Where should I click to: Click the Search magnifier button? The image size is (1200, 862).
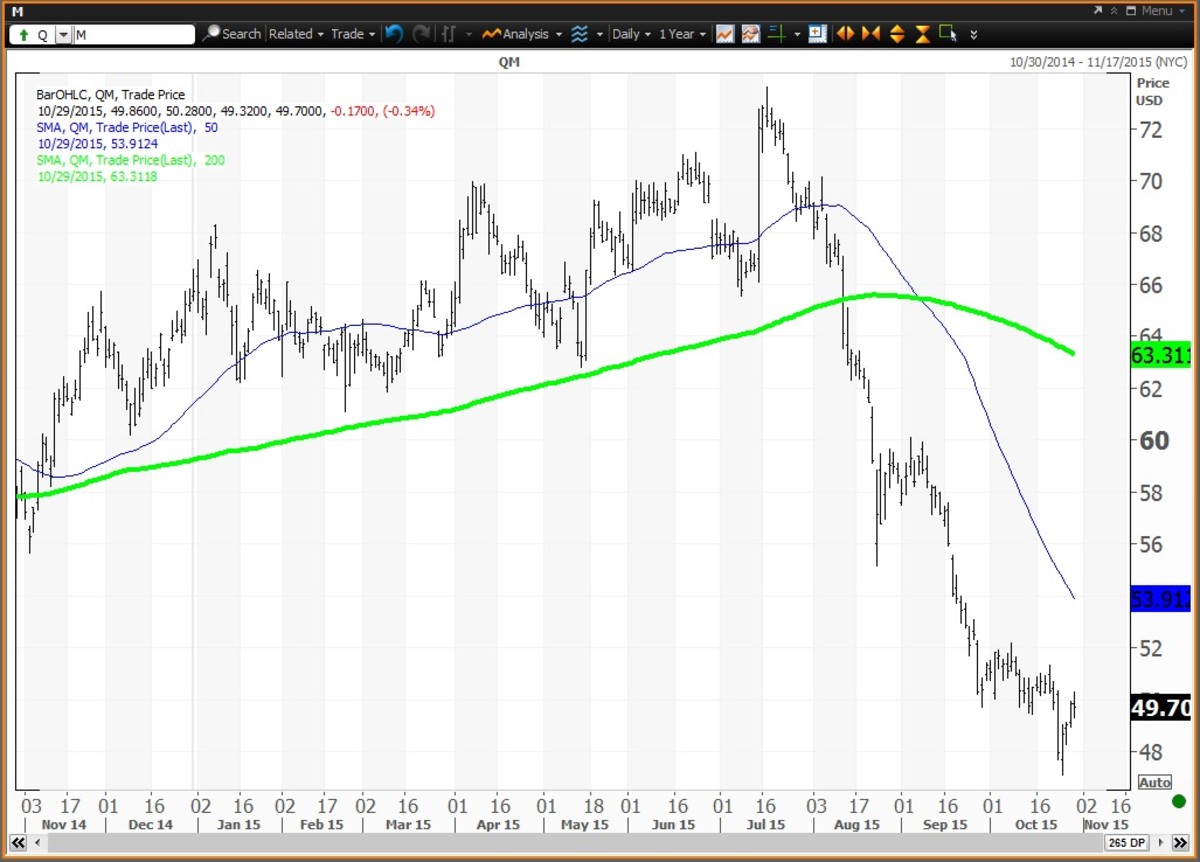coord(233,34)
